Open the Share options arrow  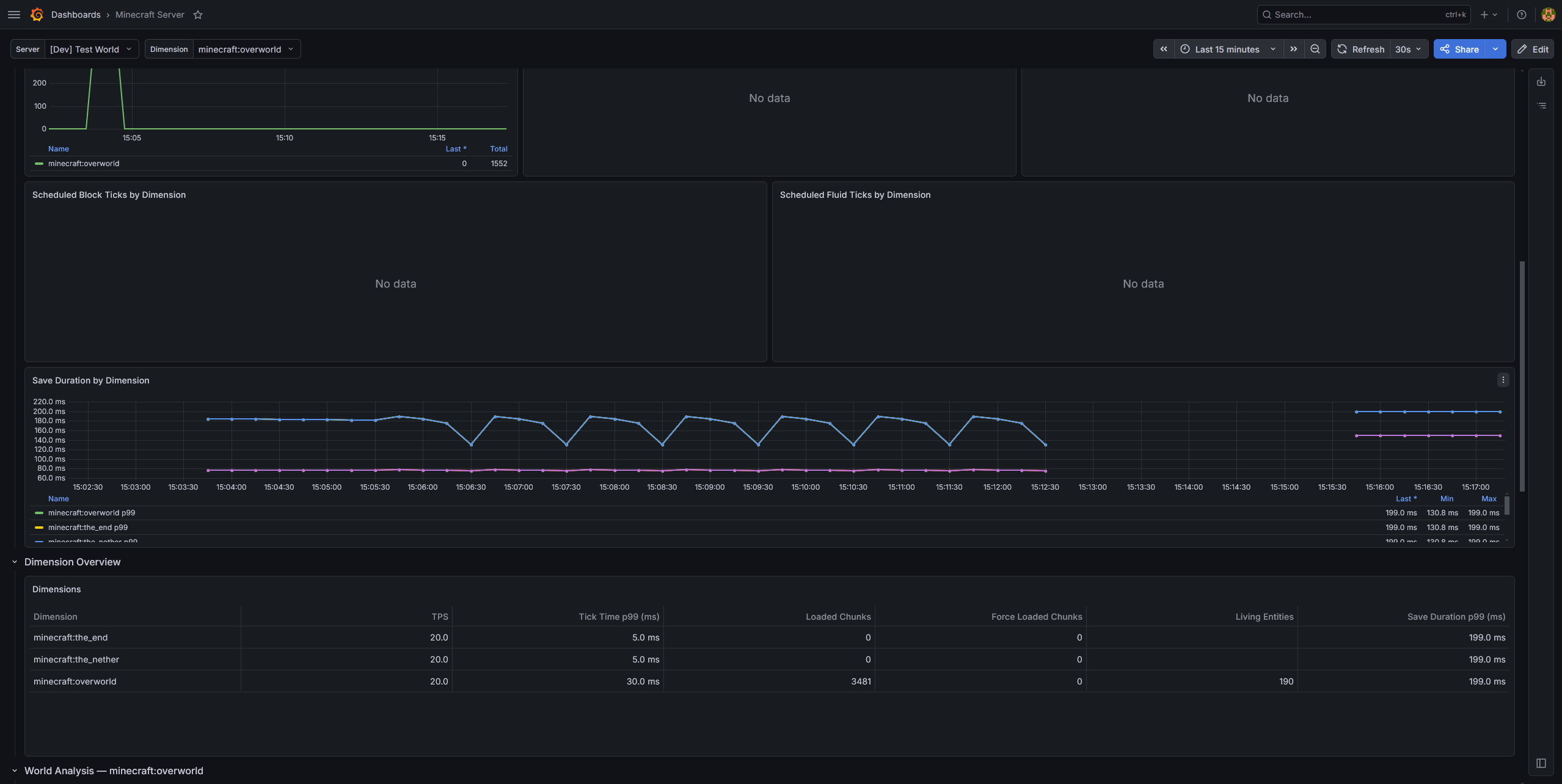tap(1495, 49)
